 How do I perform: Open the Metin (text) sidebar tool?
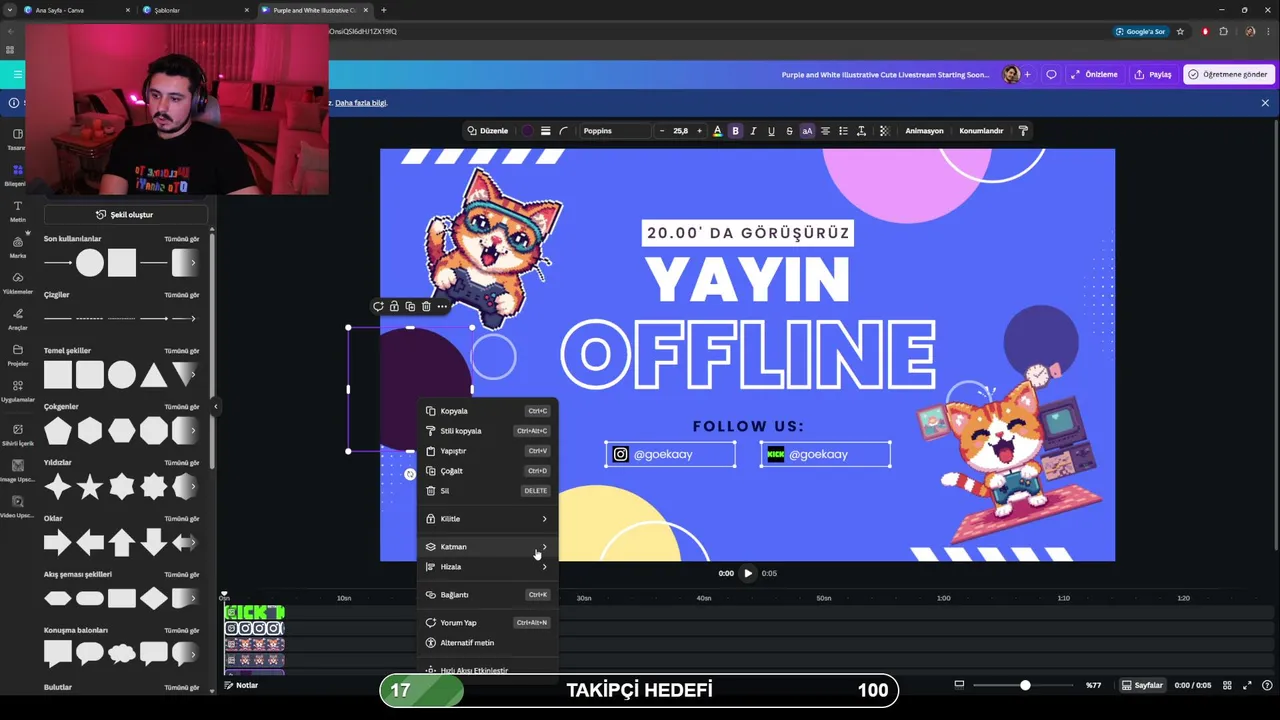tap(17, 211)
